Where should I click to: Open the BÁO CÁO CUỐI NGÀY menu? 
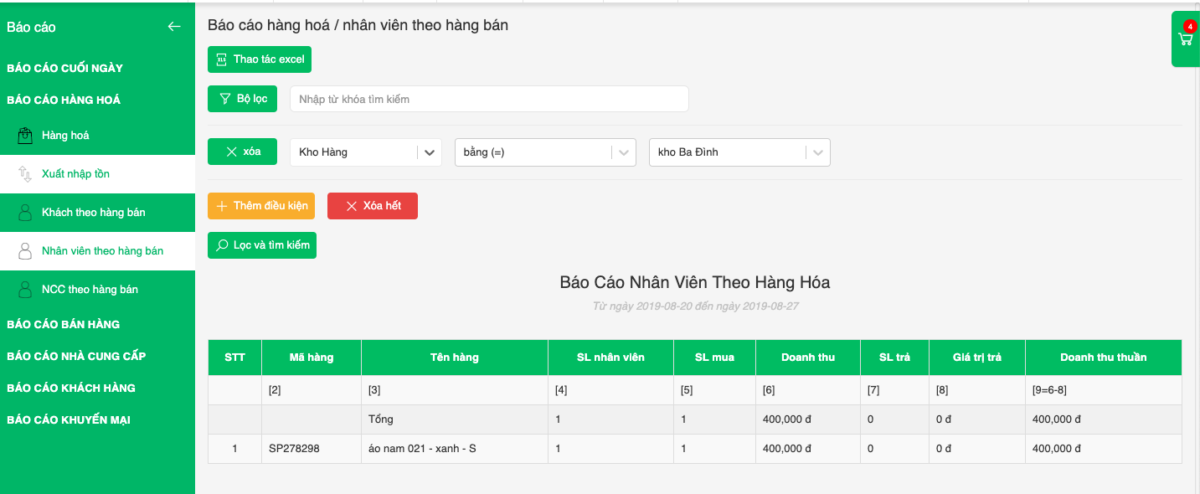[65, 68]
